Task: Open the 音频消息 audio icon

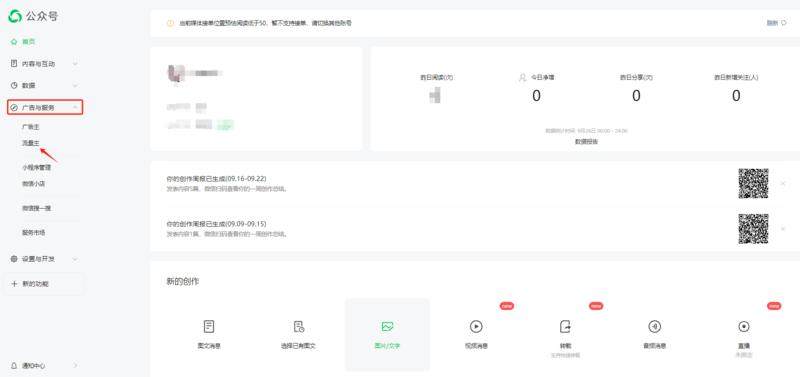Action: point(654,326)
